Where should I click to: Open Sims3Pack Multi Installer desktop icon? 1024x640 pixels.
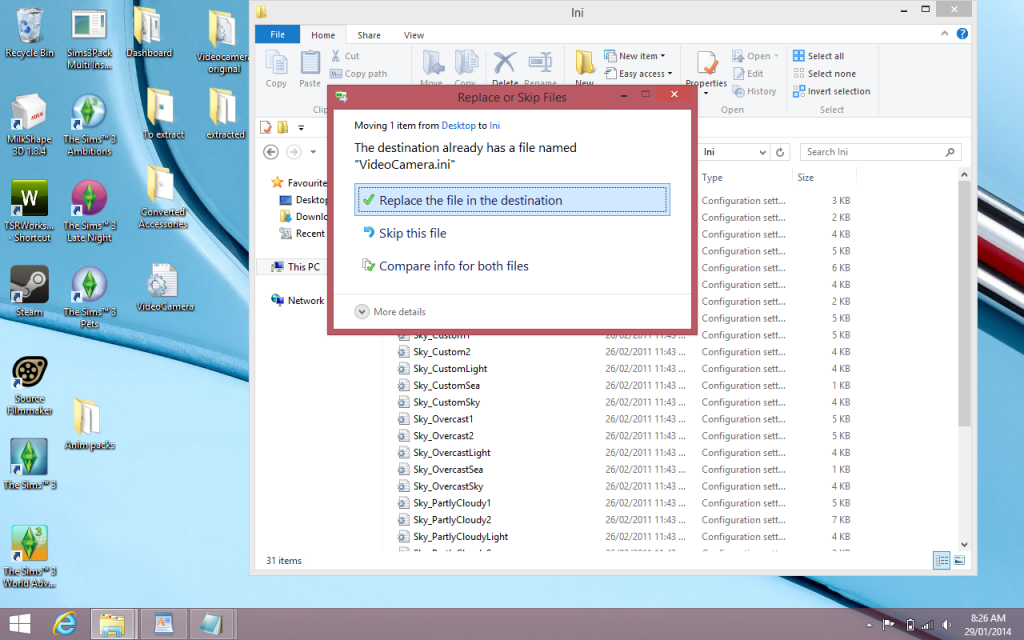tap(89, 39)
